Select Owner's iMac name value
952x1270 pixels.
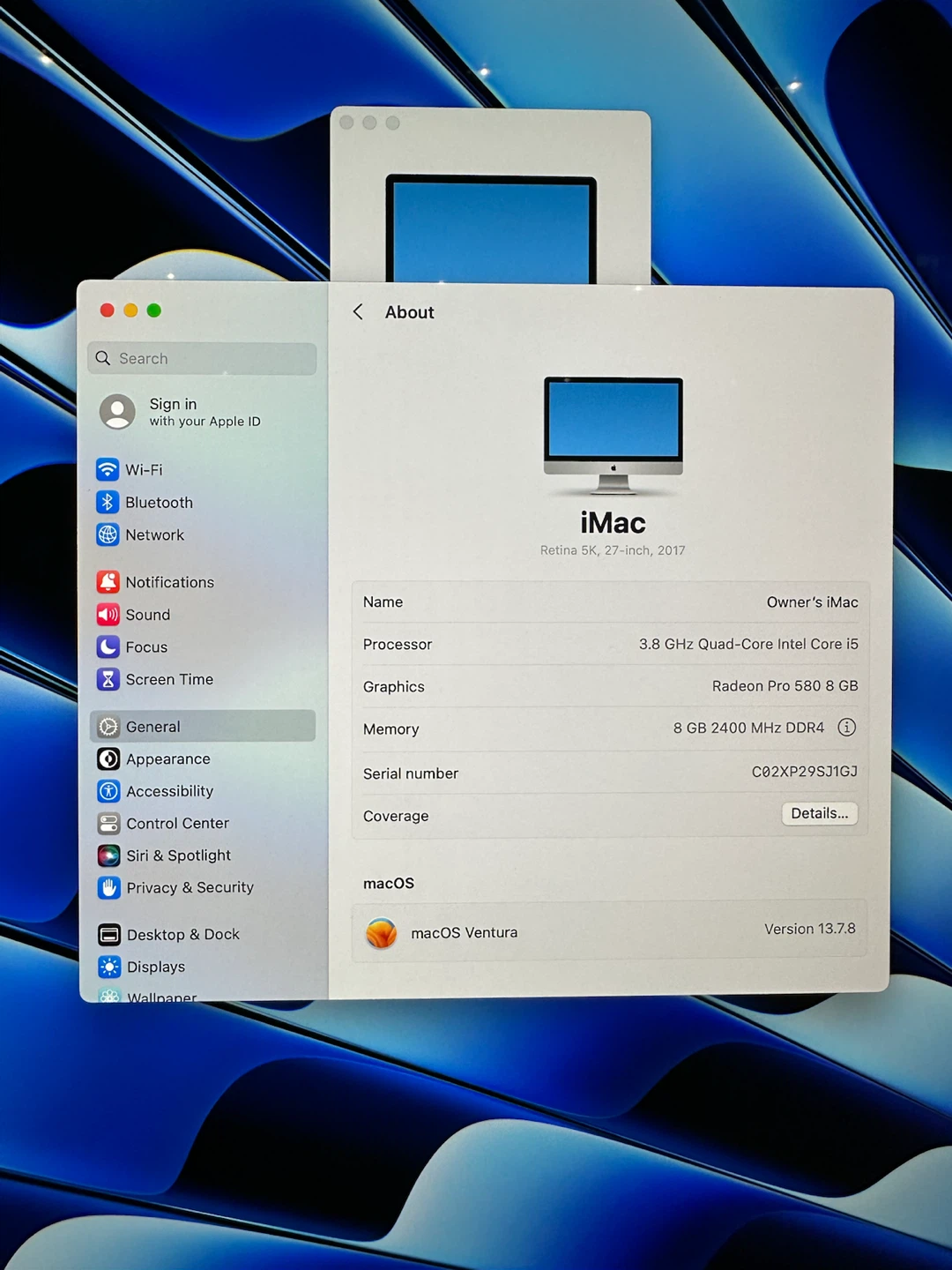pyautogui.click(x=812, y=602)
